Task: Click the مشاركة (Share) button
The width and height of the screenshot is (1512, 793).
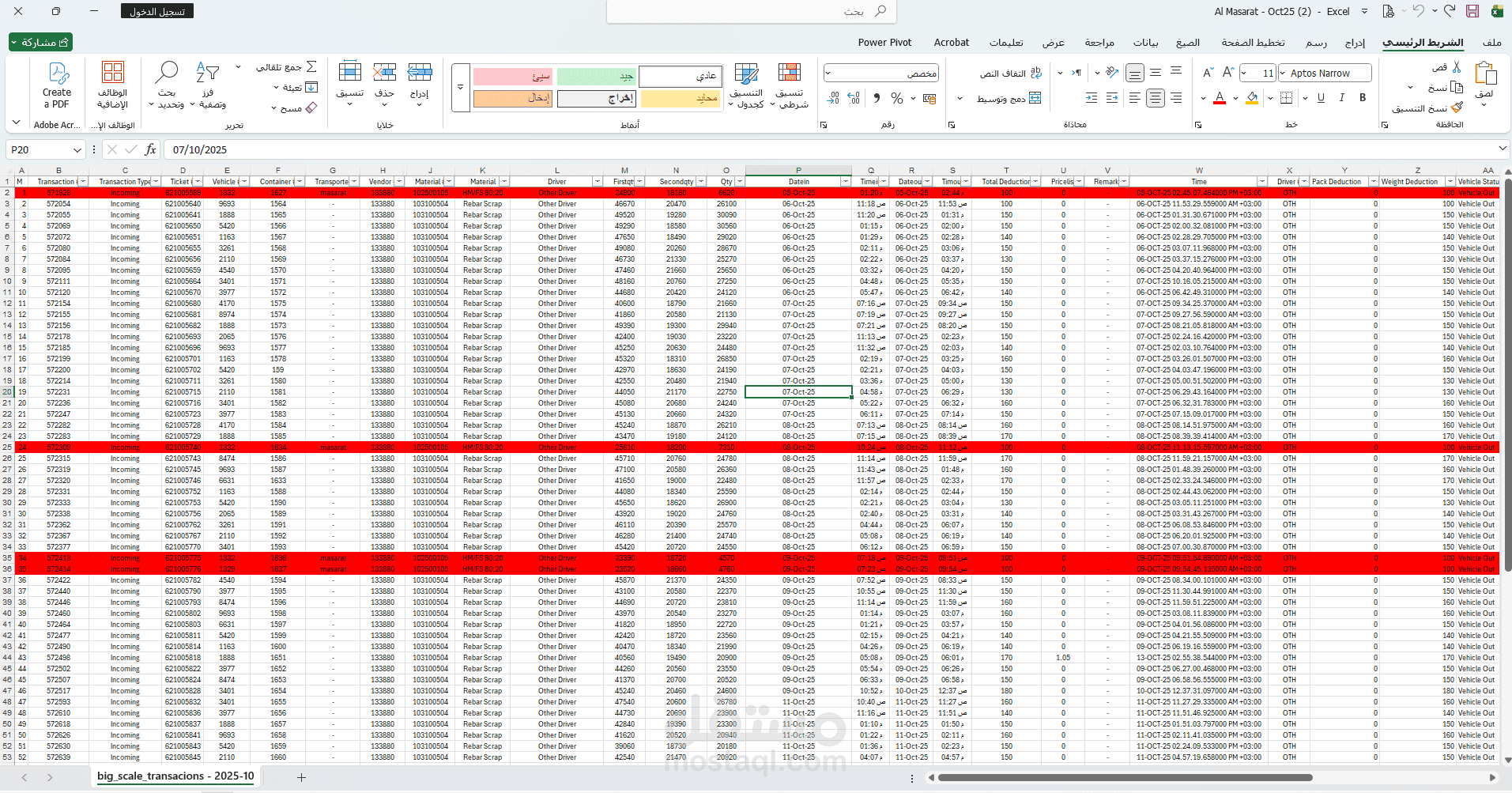Action: pos(40,42)
